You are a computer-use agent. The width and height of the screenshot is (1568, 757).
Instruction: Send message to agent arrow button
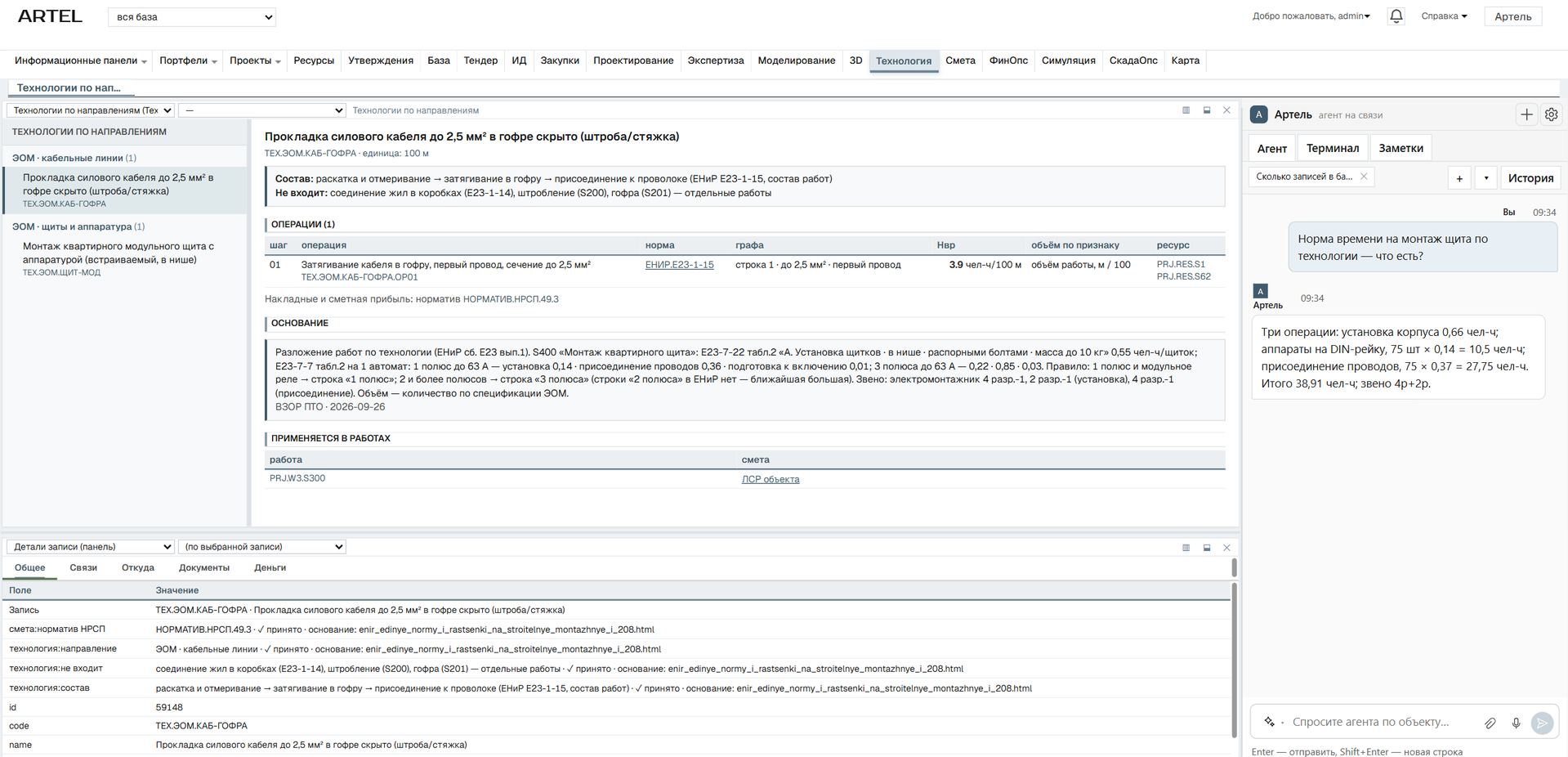(x=1542, y=723)
